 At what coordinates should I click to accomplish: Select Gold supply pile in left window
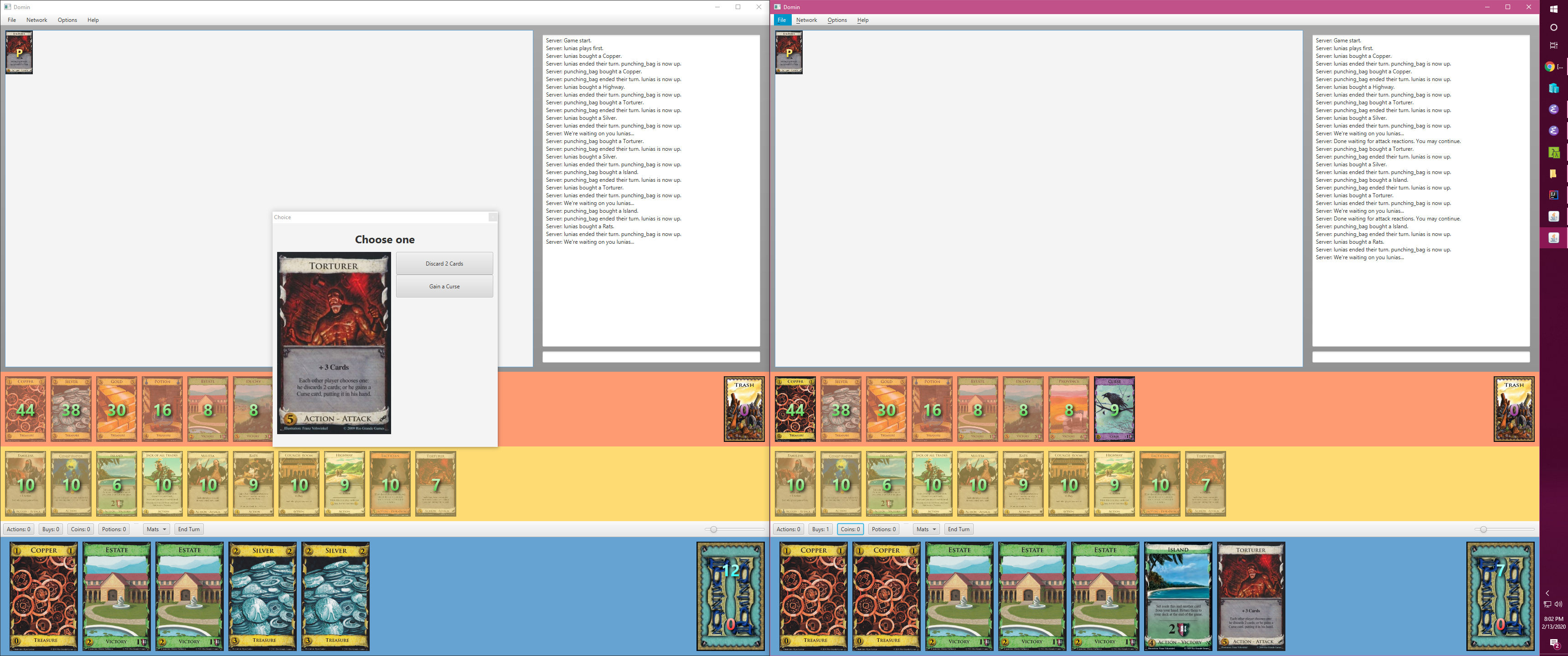tap(116, 409)
